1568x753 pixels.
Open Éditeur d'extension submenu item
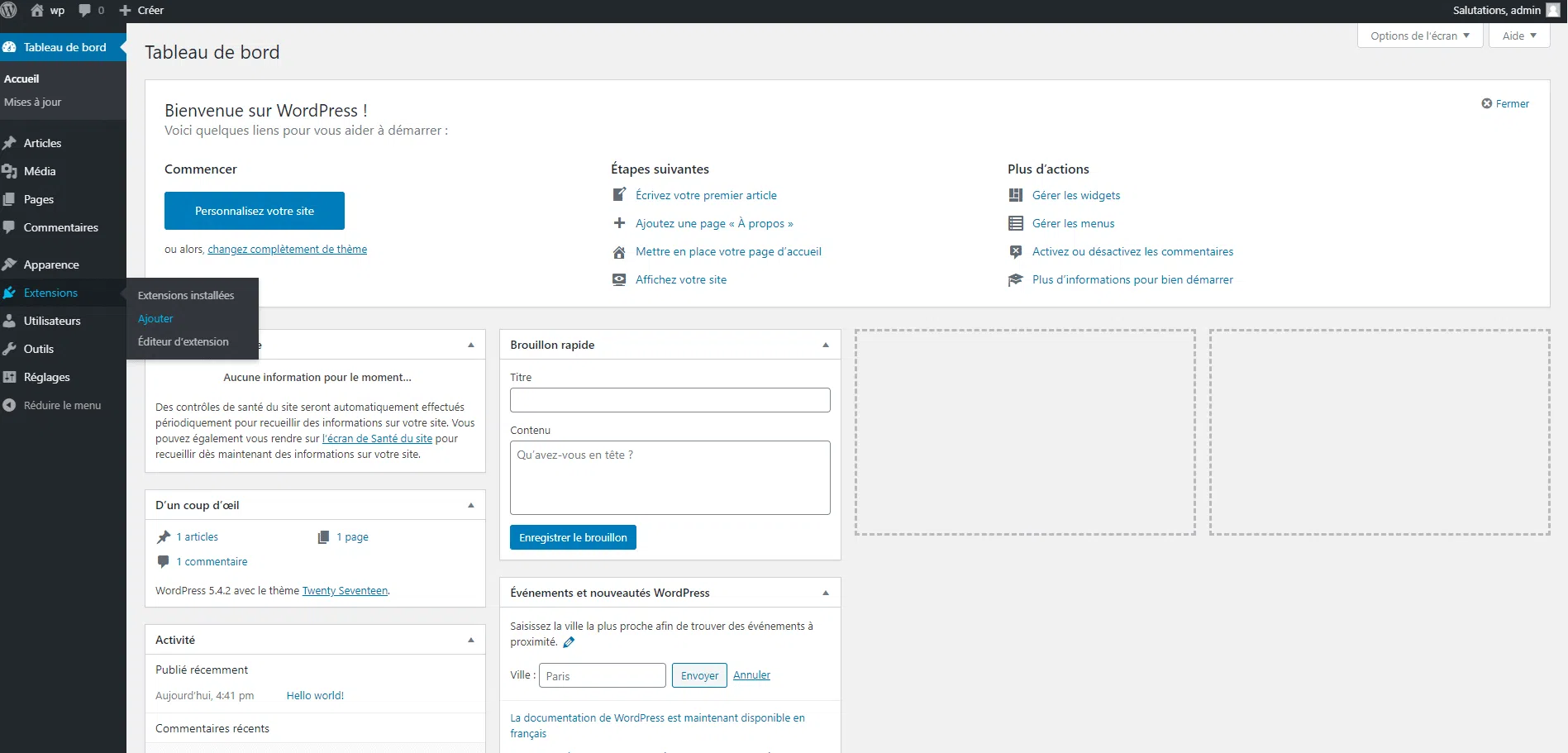click(x=183, y=341)
